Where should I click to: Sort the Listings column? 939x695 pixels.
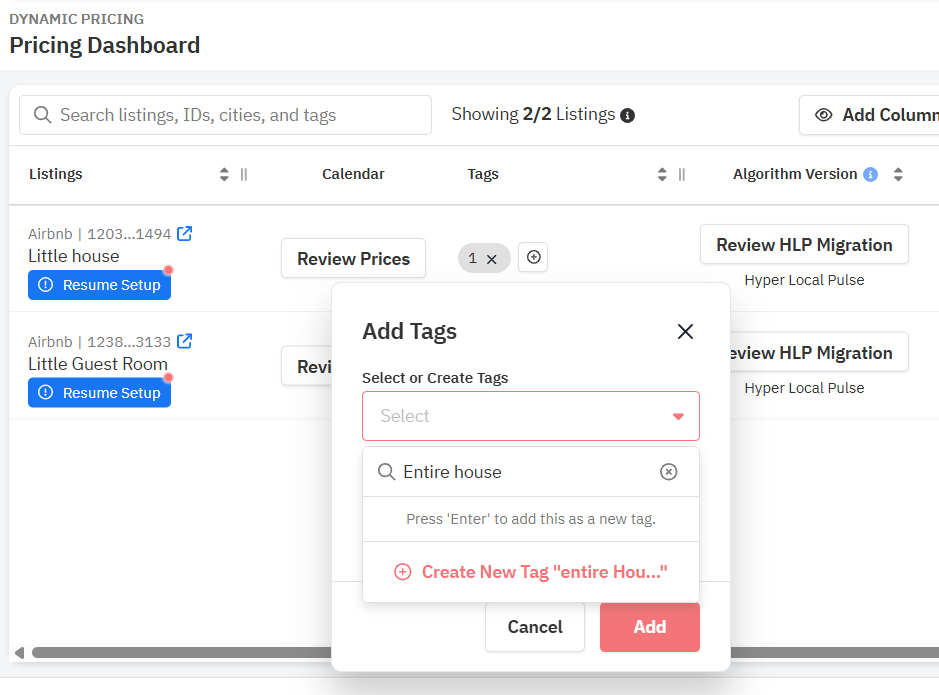tap(224, 174)
